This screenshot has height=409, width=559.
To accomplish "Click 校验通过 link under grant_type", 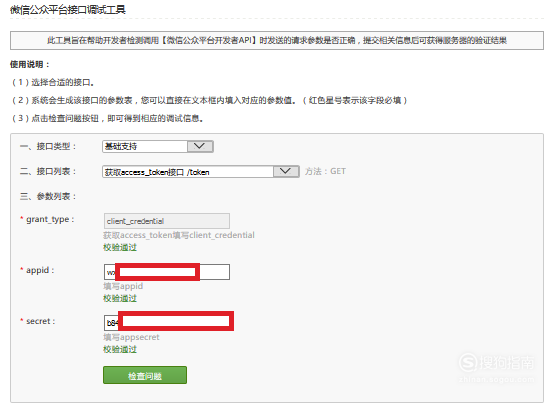I will tap(120, 247).
